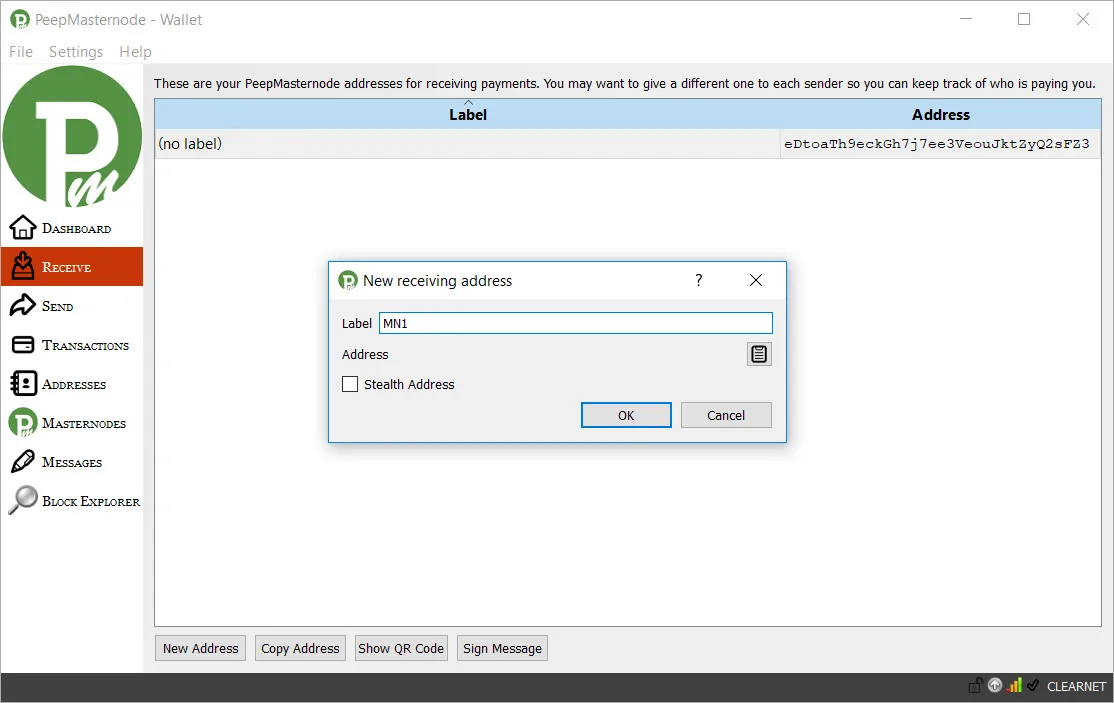Focus the Label field containing MN1
The width and height of the screenshot is (1114, 703).
click(575, 323)
